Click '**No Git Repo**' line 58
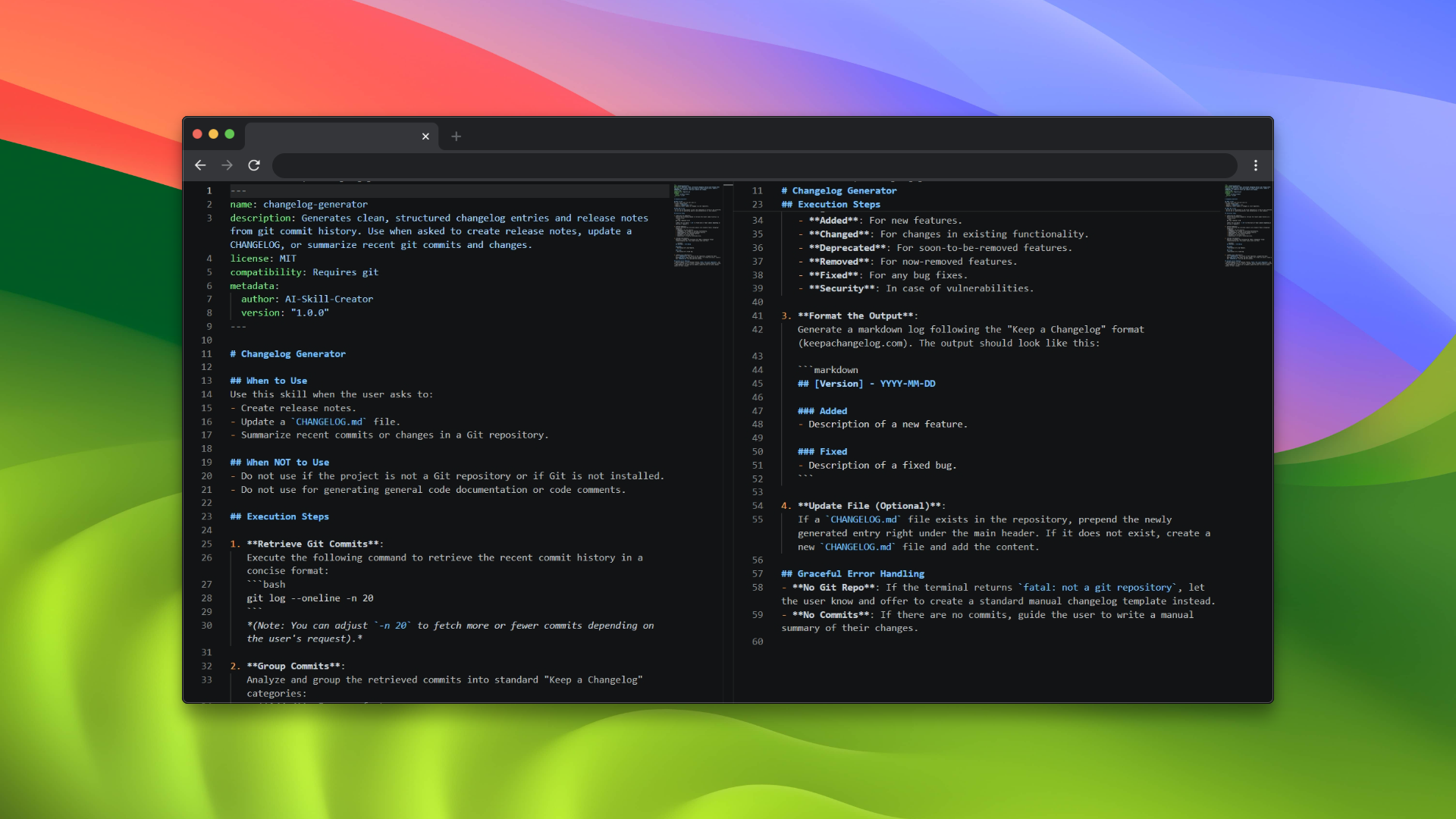 click(998, 595)
